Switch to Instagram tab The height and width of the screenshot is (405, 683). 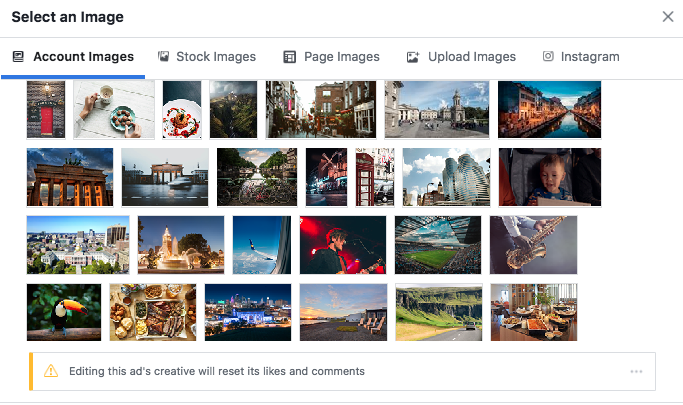[x=581, y=57]
